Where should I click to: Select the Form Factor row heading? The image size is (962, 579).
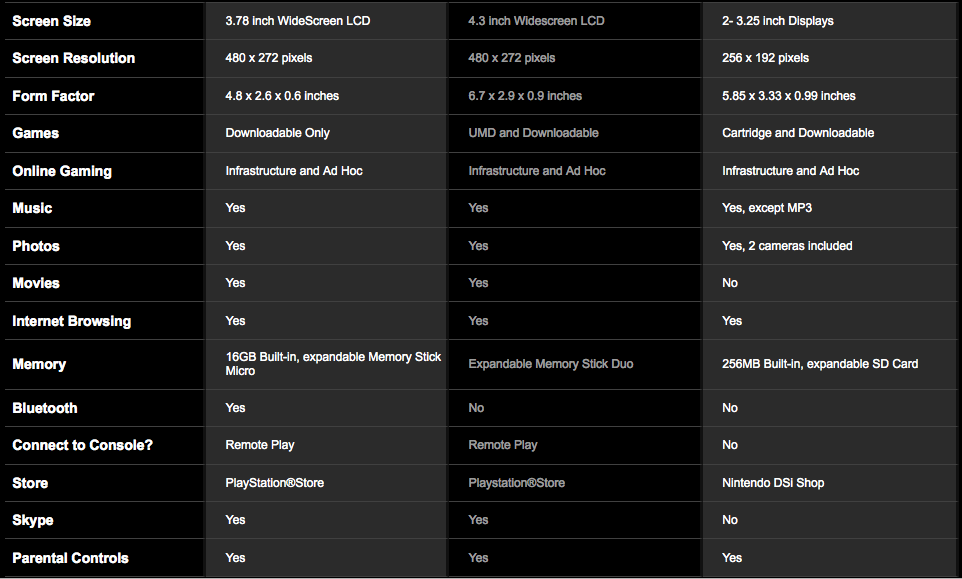click(x=53, y=96)
